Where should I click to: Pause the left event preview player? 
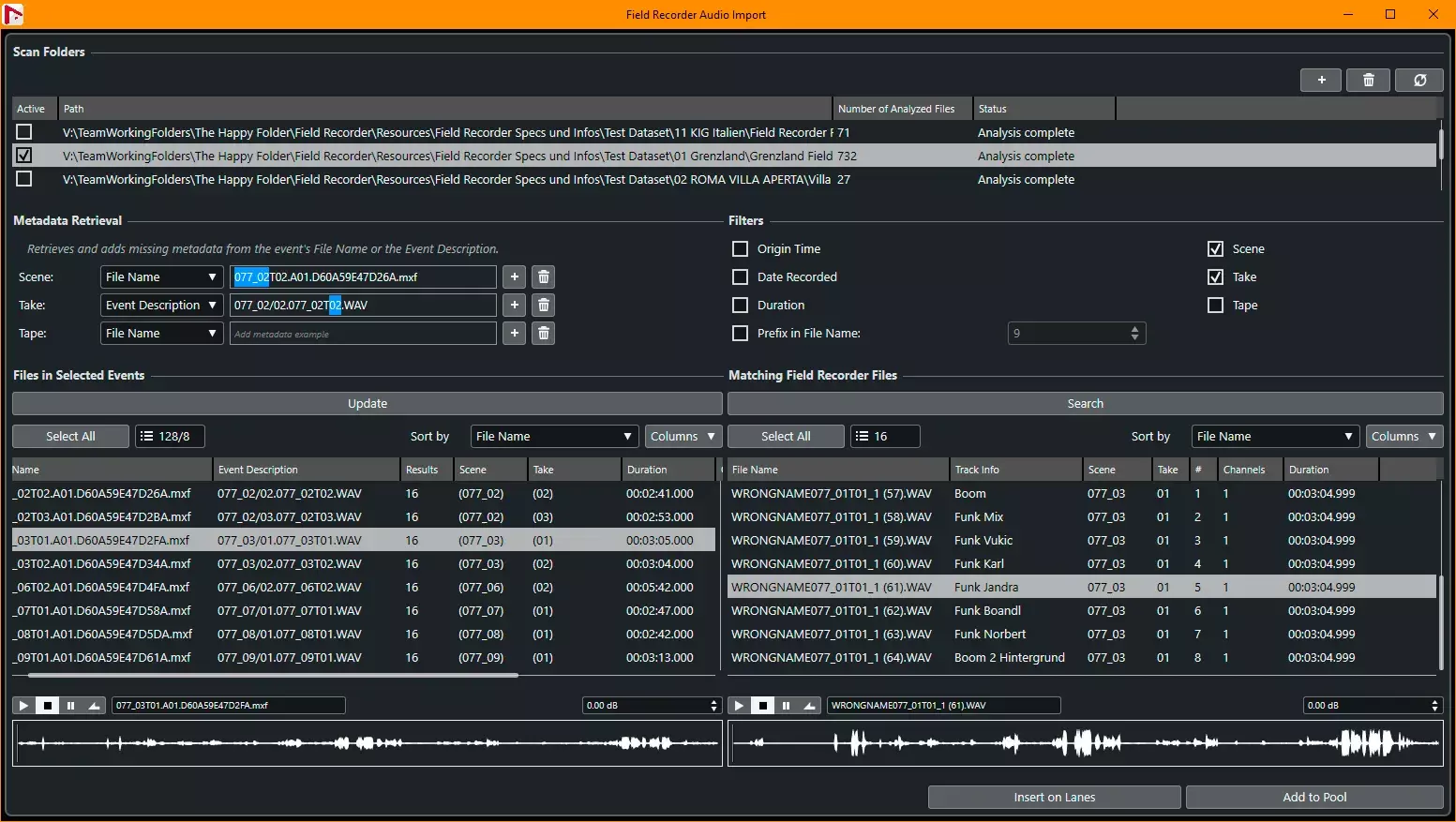(x=70, y=706)
